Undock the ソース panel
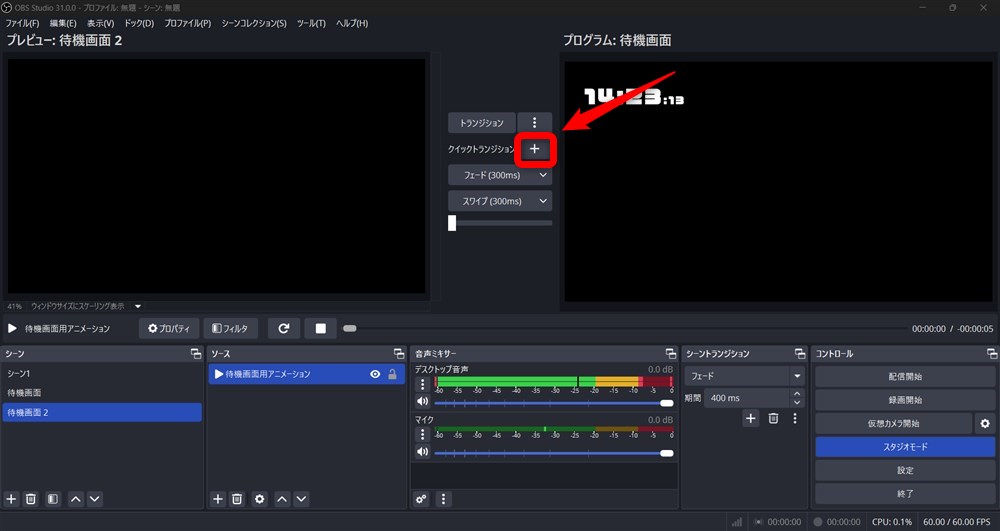The height and width of the screenshot is (531, 1000). [399, 353]
